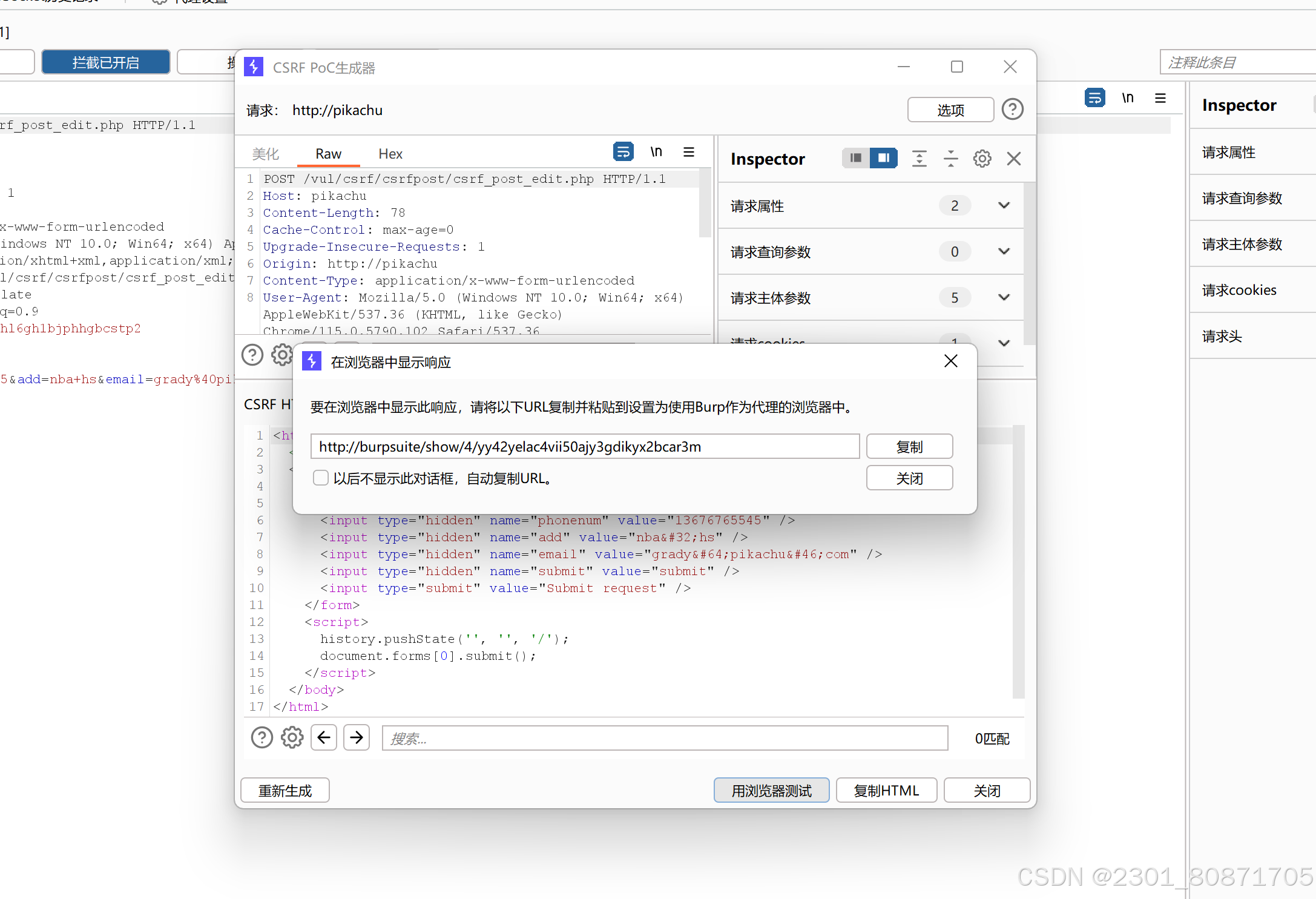1316x899 pixels.
Task: Click the previous match arrow in search bar
Action: click(x=324, y=737)
